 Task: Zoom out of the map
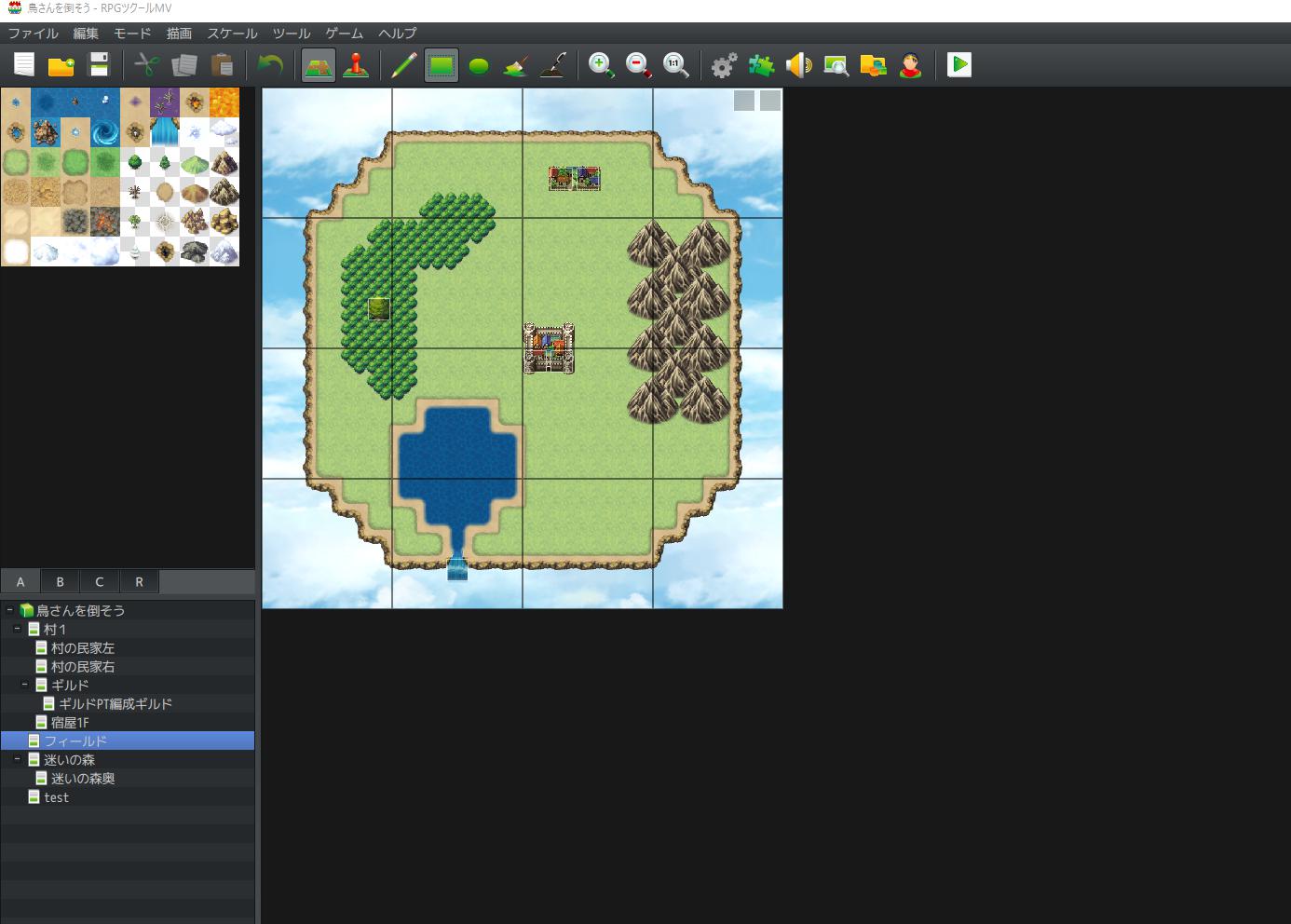click(x=639, y=65)
